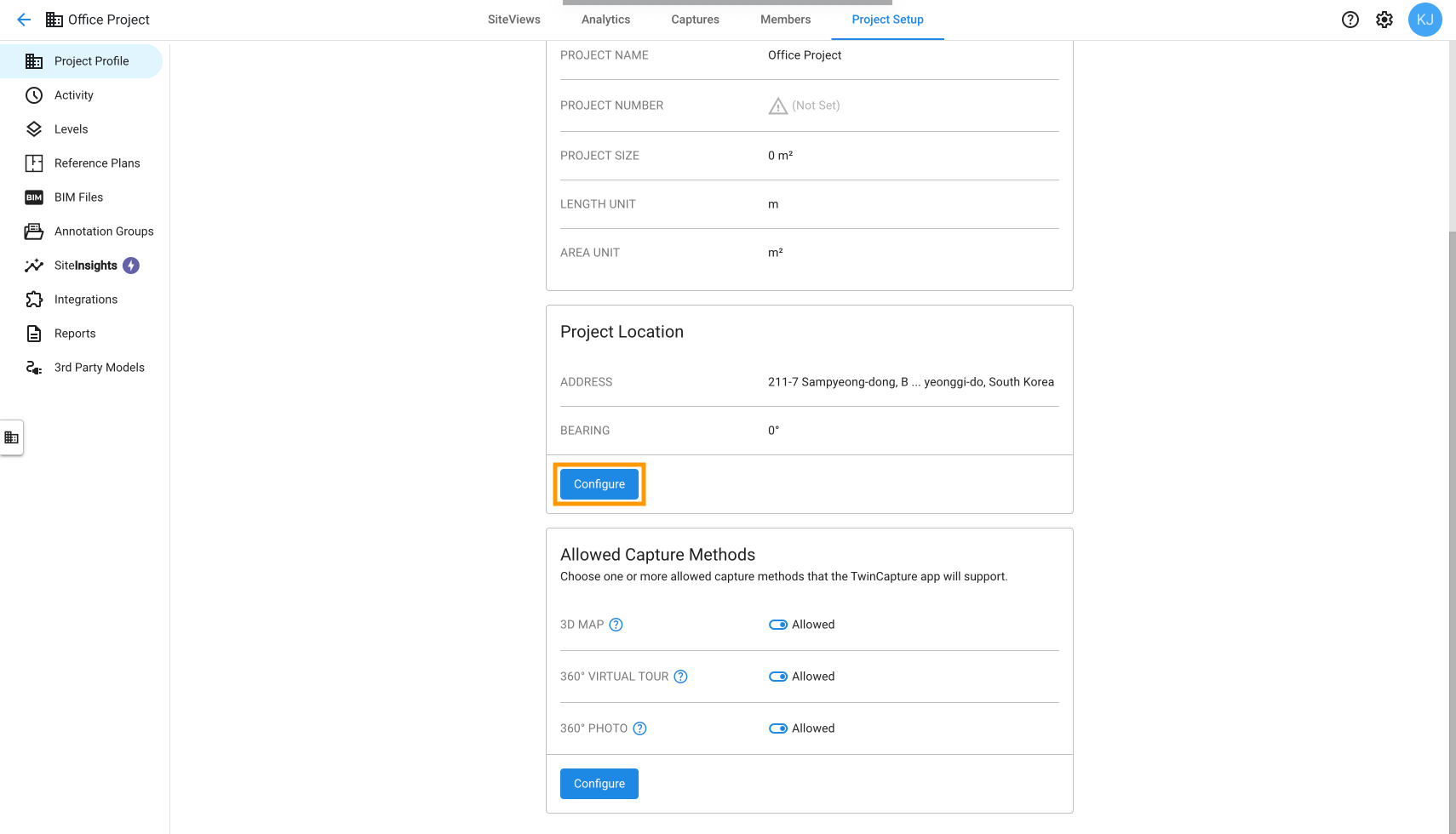Click the back arrow next to Office Project
The height and width of the screenshot is (834, 1456).
tap(23, 19)
